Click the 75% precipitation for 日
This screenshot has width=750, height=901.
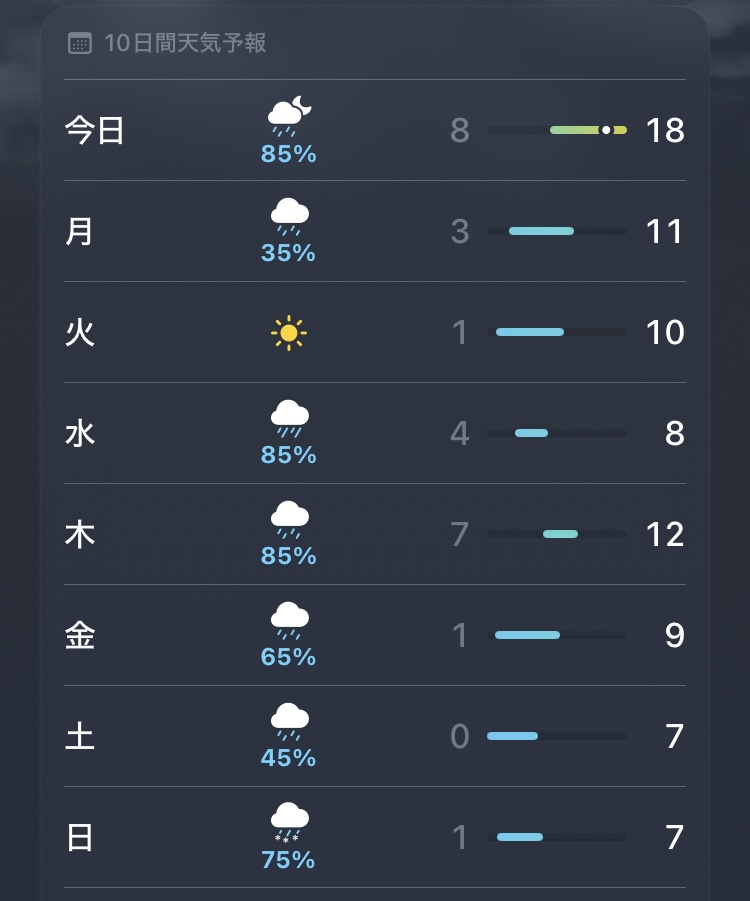click(x=289, y=859)
